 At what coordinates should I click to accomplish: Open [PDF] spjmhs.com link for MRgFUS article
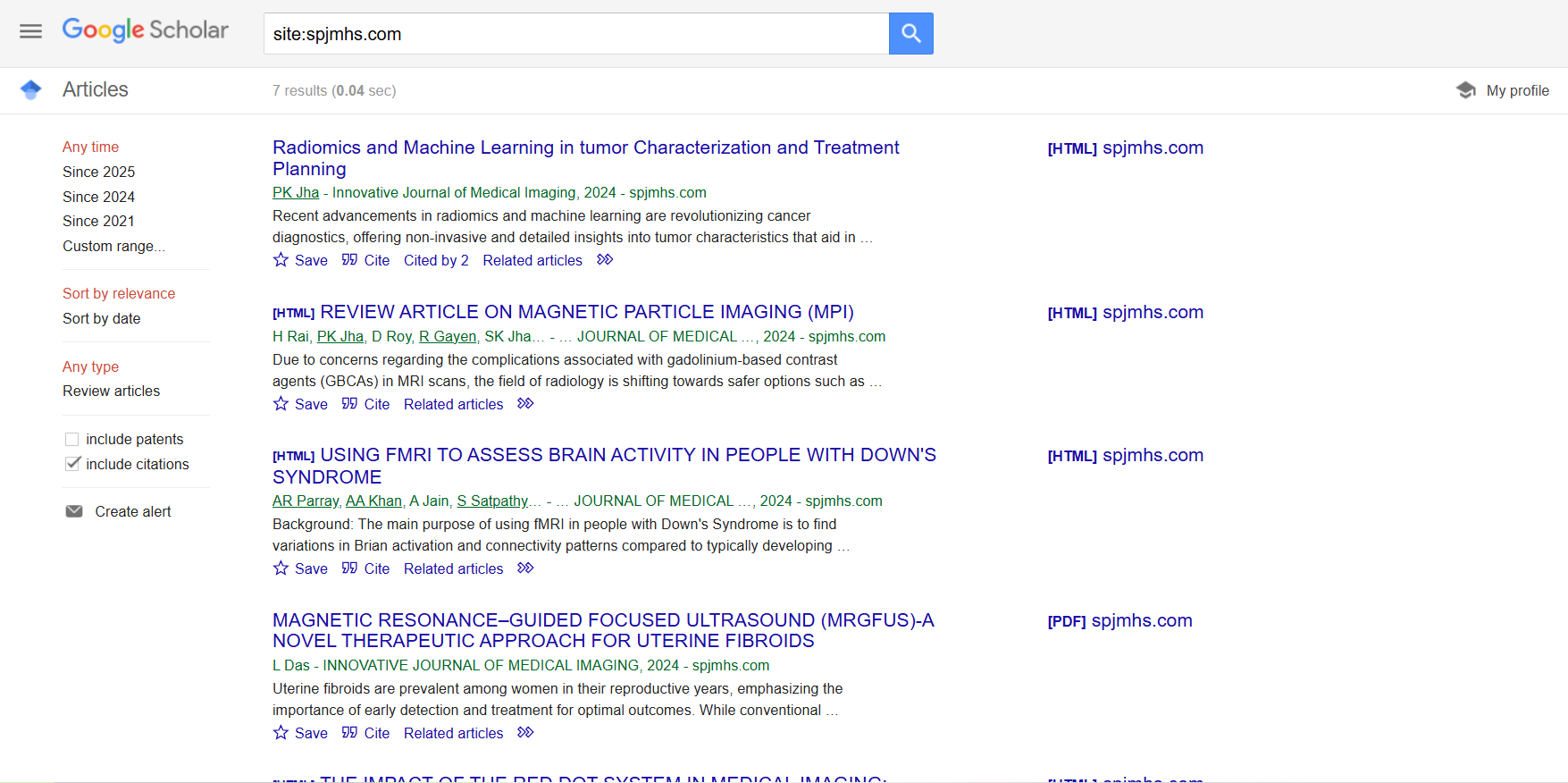(x=1120, y=620)
